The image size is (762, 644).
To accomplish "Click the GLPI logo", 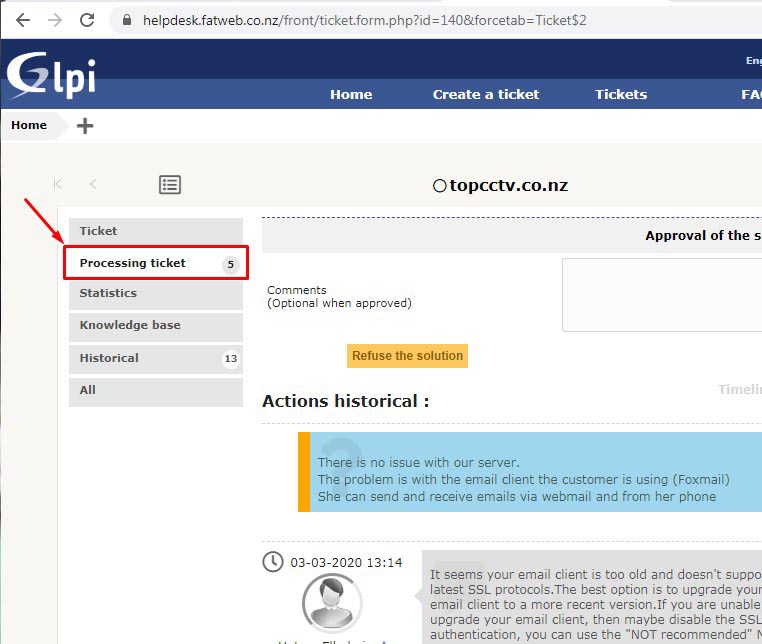I will 52,76.
